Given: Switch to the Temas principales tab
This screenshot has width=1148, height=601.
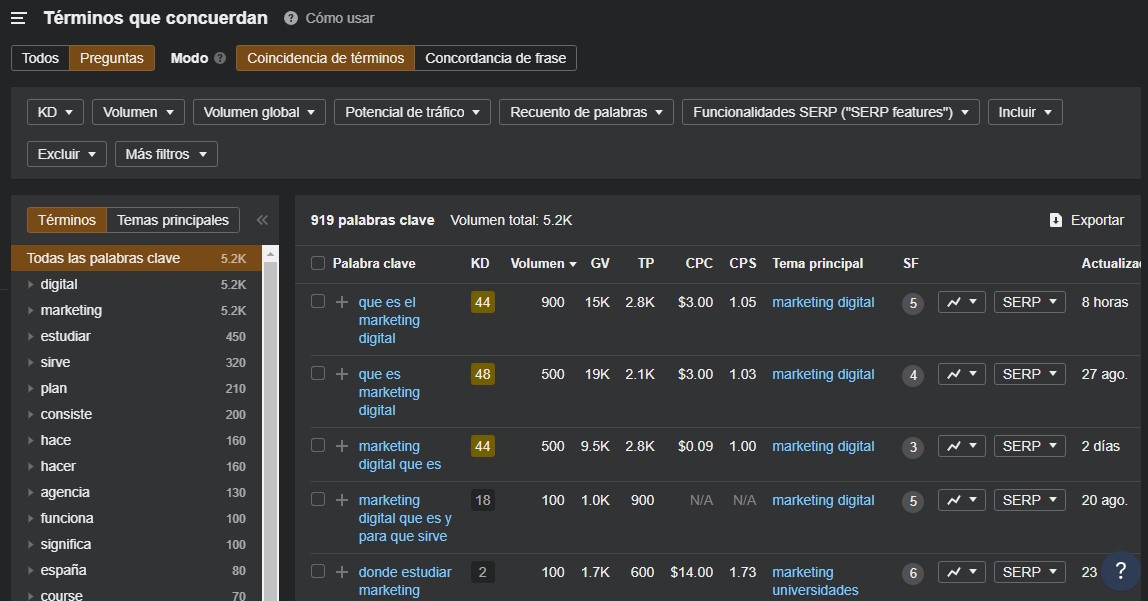Looking at the screenshot, I should 173,220.
